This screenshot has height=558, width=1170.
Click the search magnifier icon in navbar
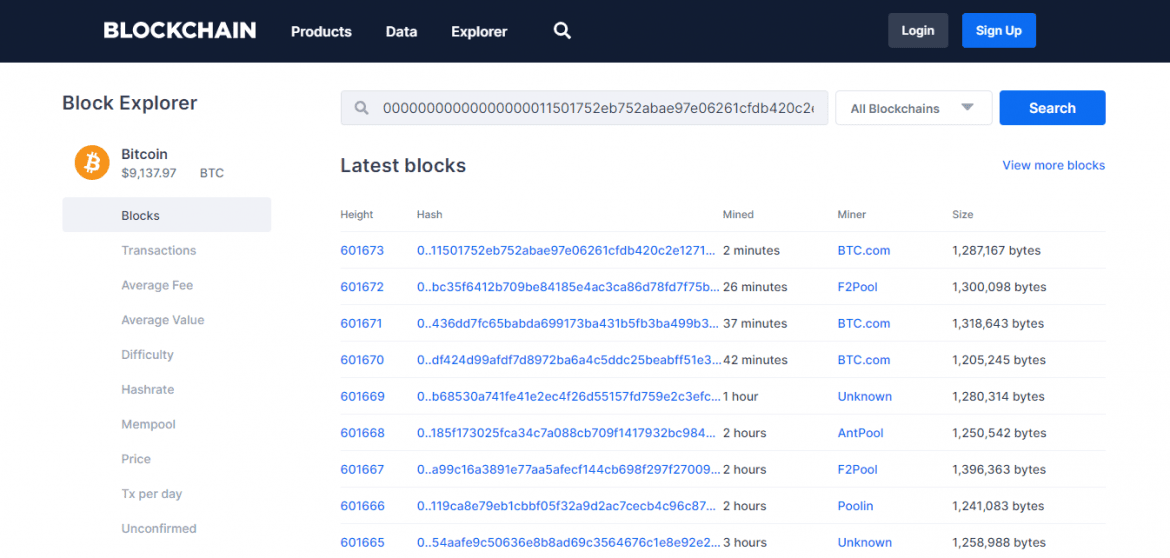coord(562,31)
